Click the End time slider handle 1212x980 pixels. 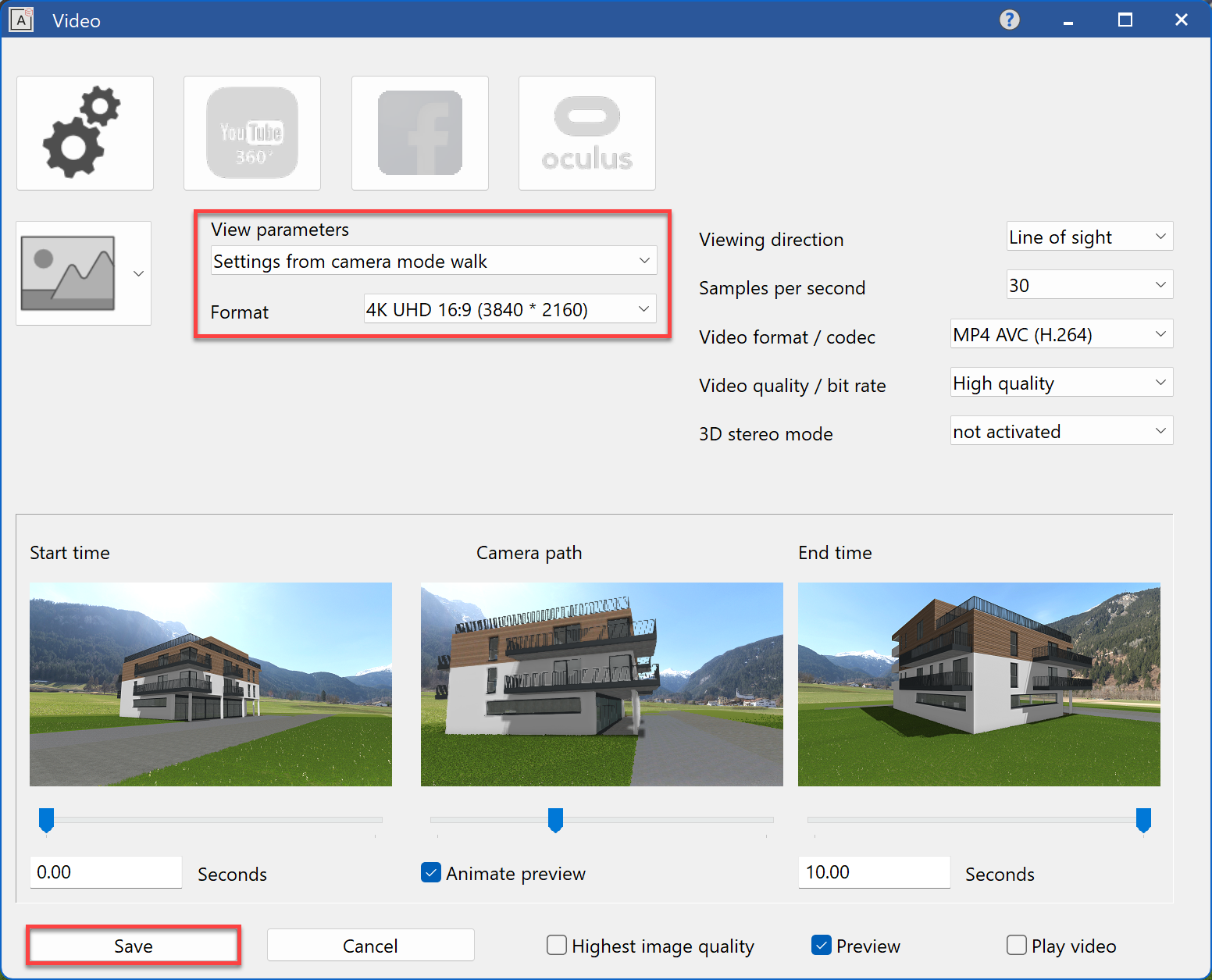(x=1143, y=820)
